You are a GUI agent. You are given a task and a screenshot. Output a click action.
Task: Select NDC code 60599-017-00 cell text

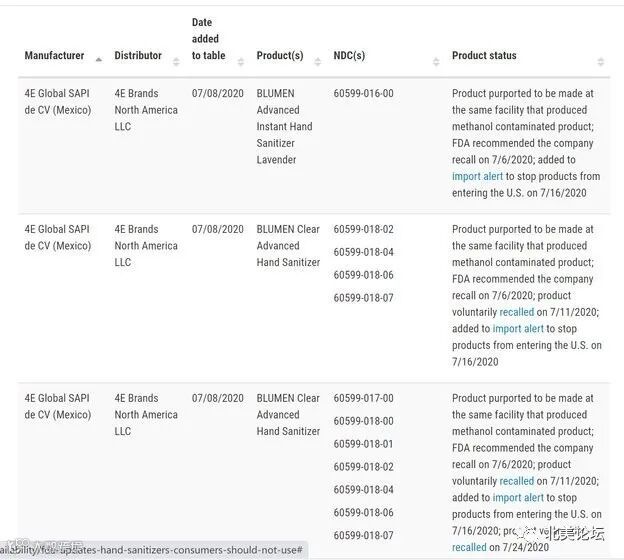tap(363, 398)
